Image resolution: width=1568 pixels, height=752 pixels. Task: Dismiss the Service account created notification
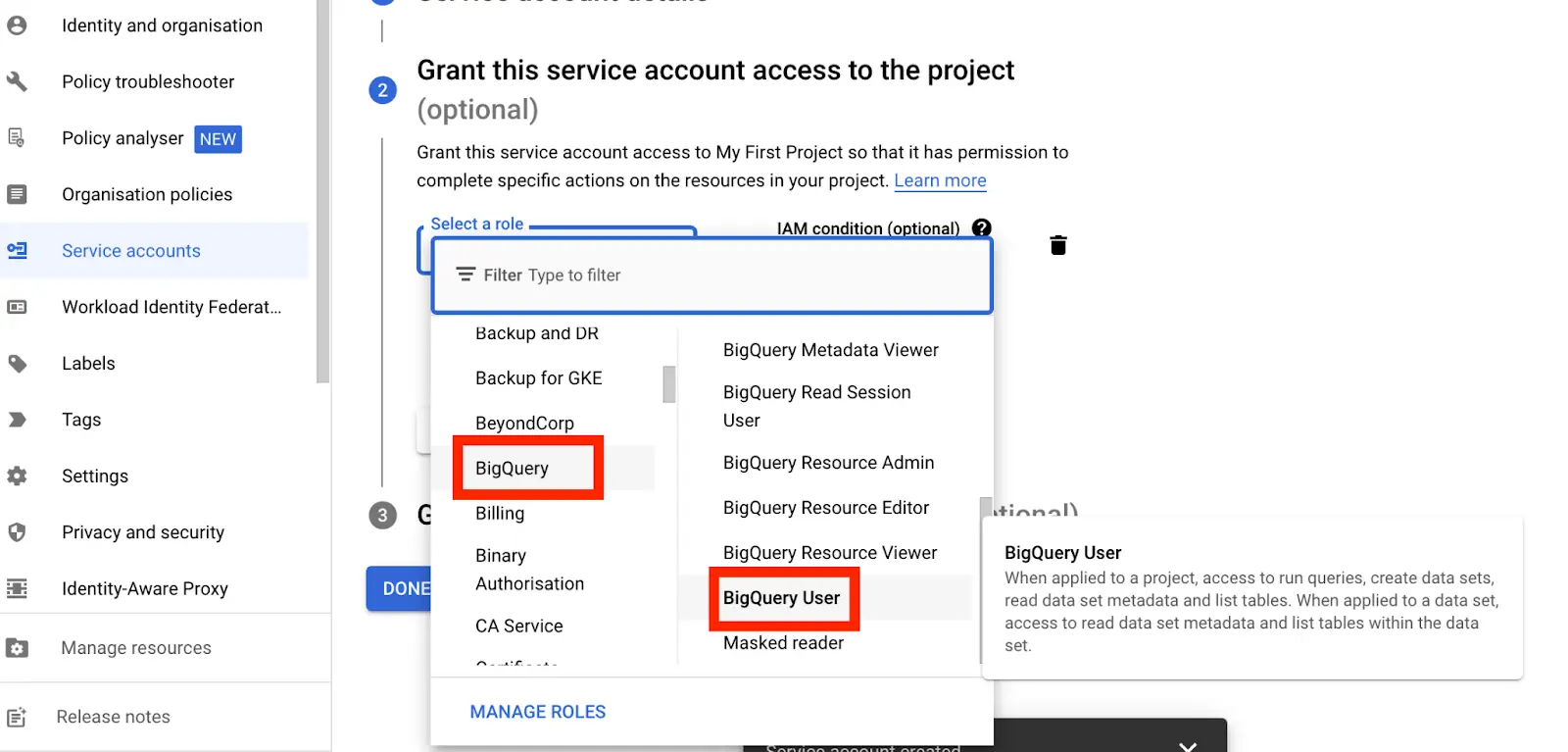click(1188, 746)
